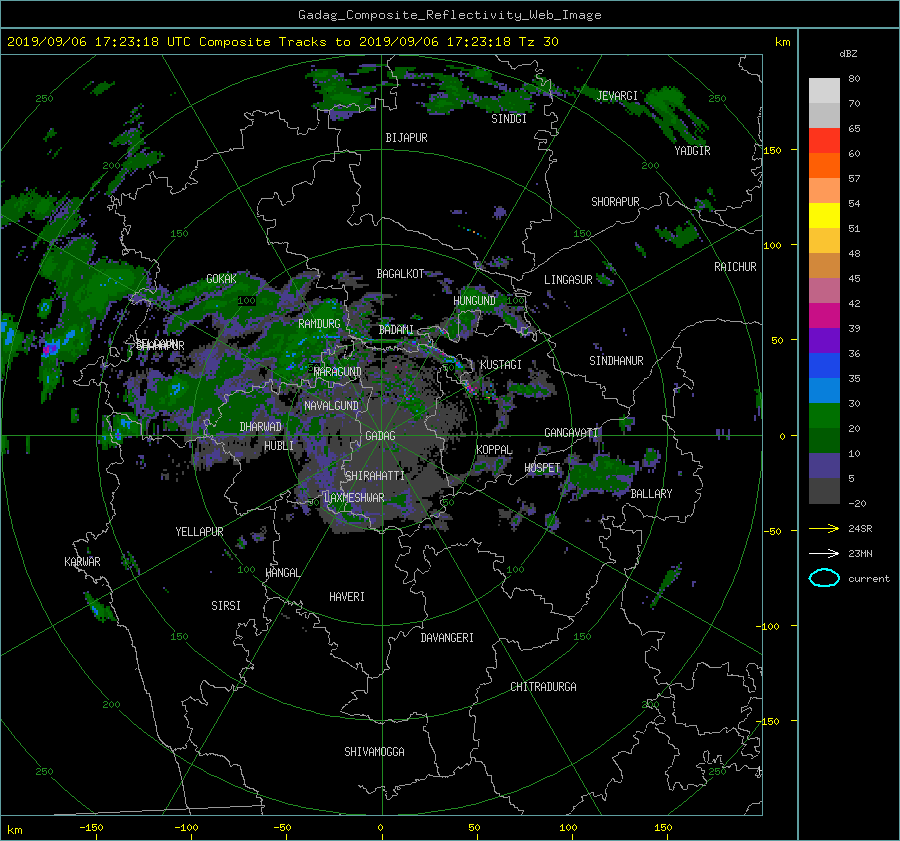The height and width of the screenshot is (841, 900).
Task: Select the yellow 54 dBZ color swatch
Action: click(824, 215)
